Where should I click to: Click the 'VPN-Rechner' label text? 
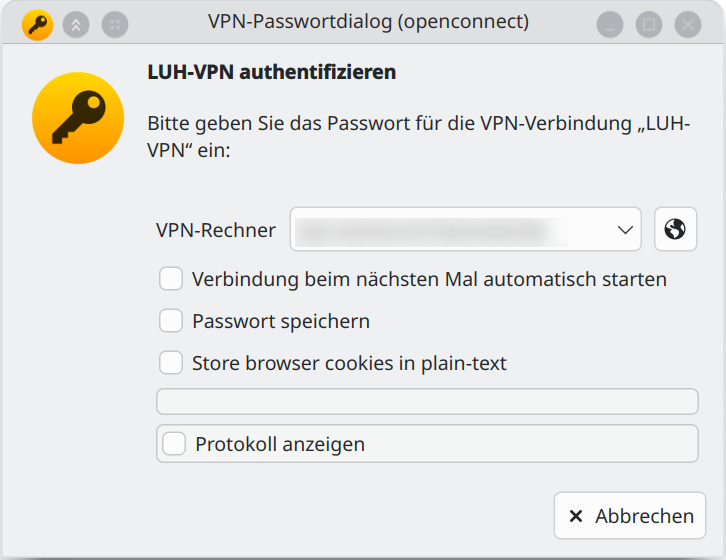click(216, 230)
